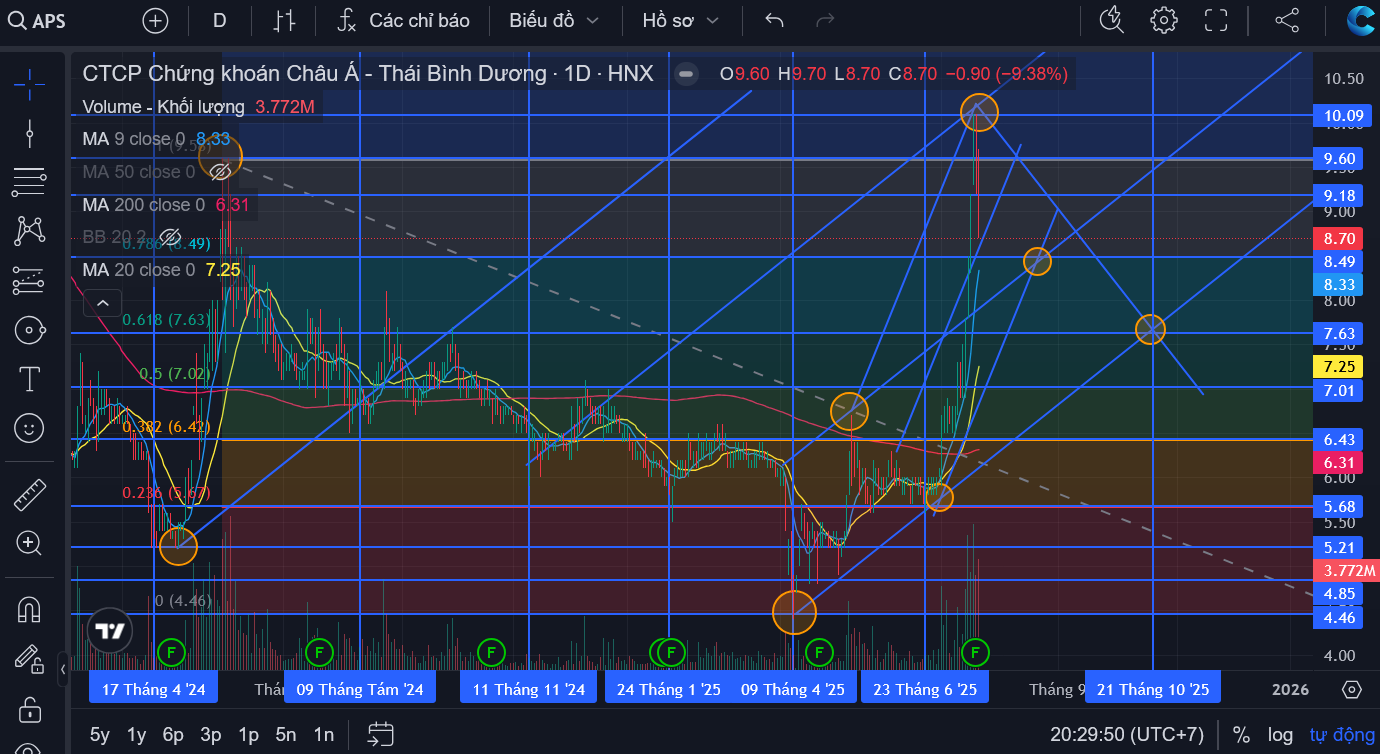The image size is (1380, 754).
Task: Open the Các chỉ báo indicators dialog
Action: click(x=403, y=20)
